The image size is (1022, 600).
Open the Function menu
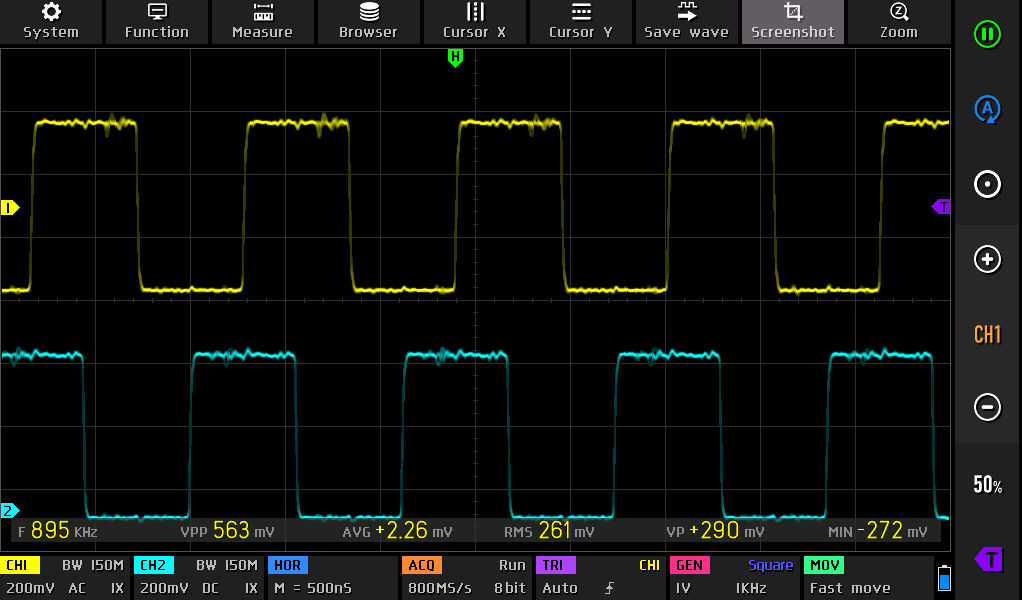click(156, 21)
